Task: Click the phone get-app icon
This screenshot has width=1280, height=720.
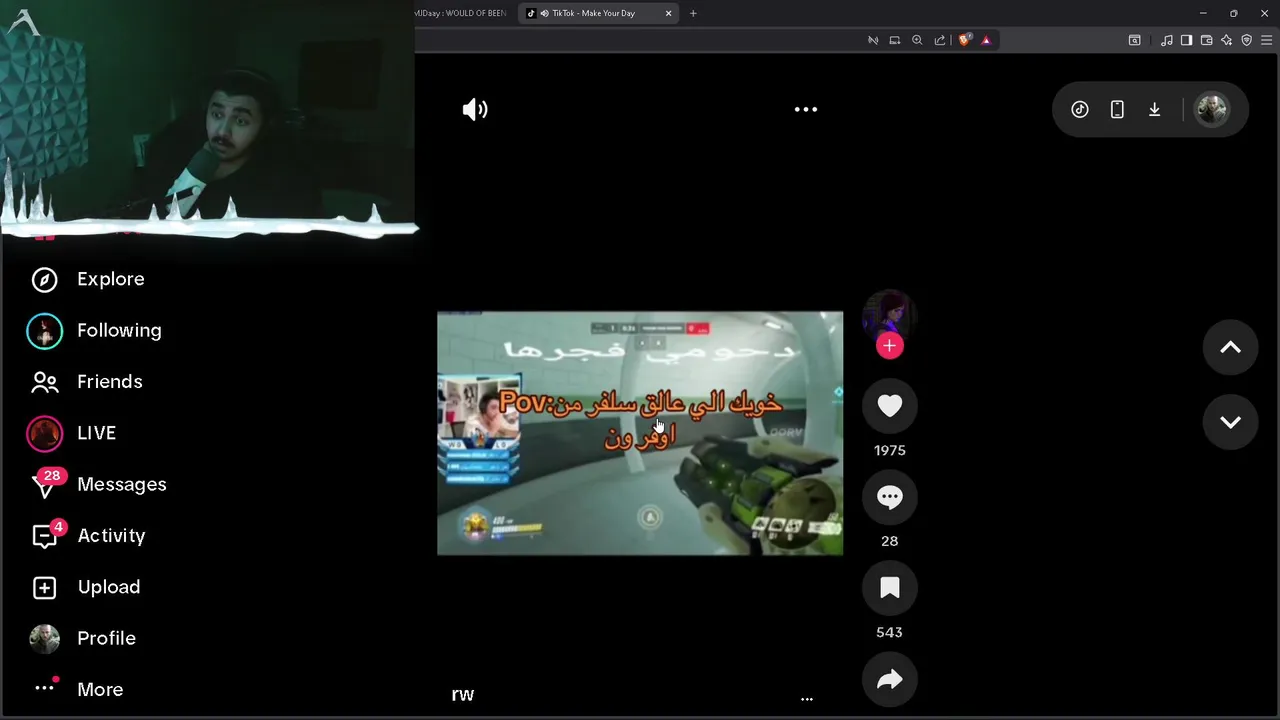Action: point(1117,110)
